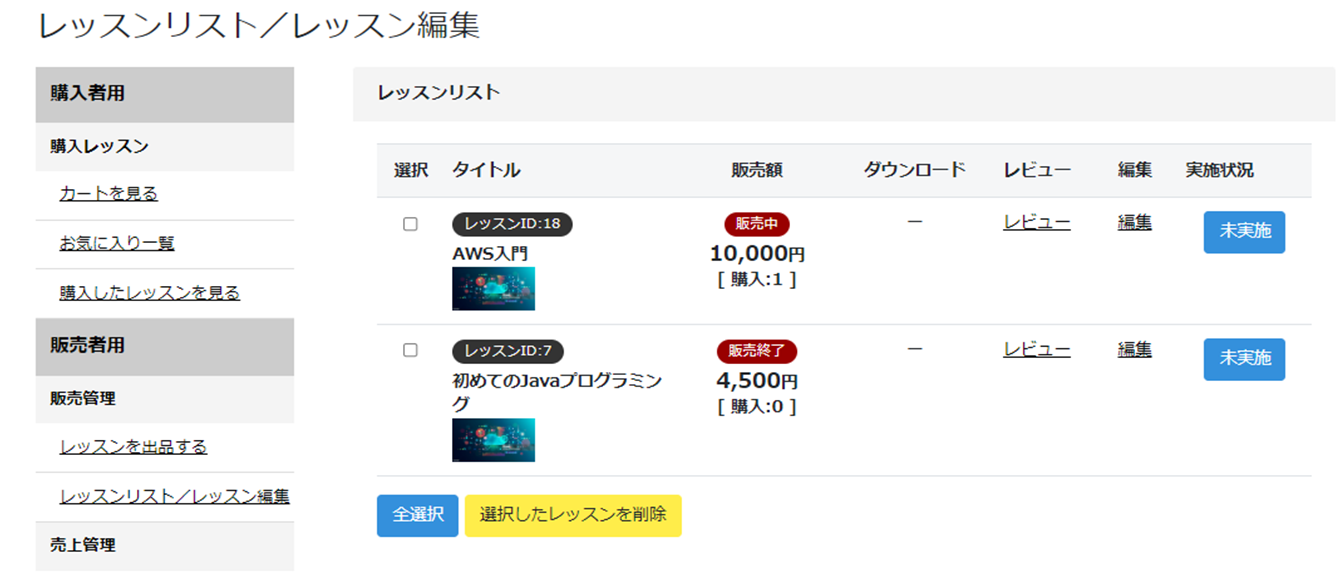Open レビュー link for Java lesson

pos(1037,349)
